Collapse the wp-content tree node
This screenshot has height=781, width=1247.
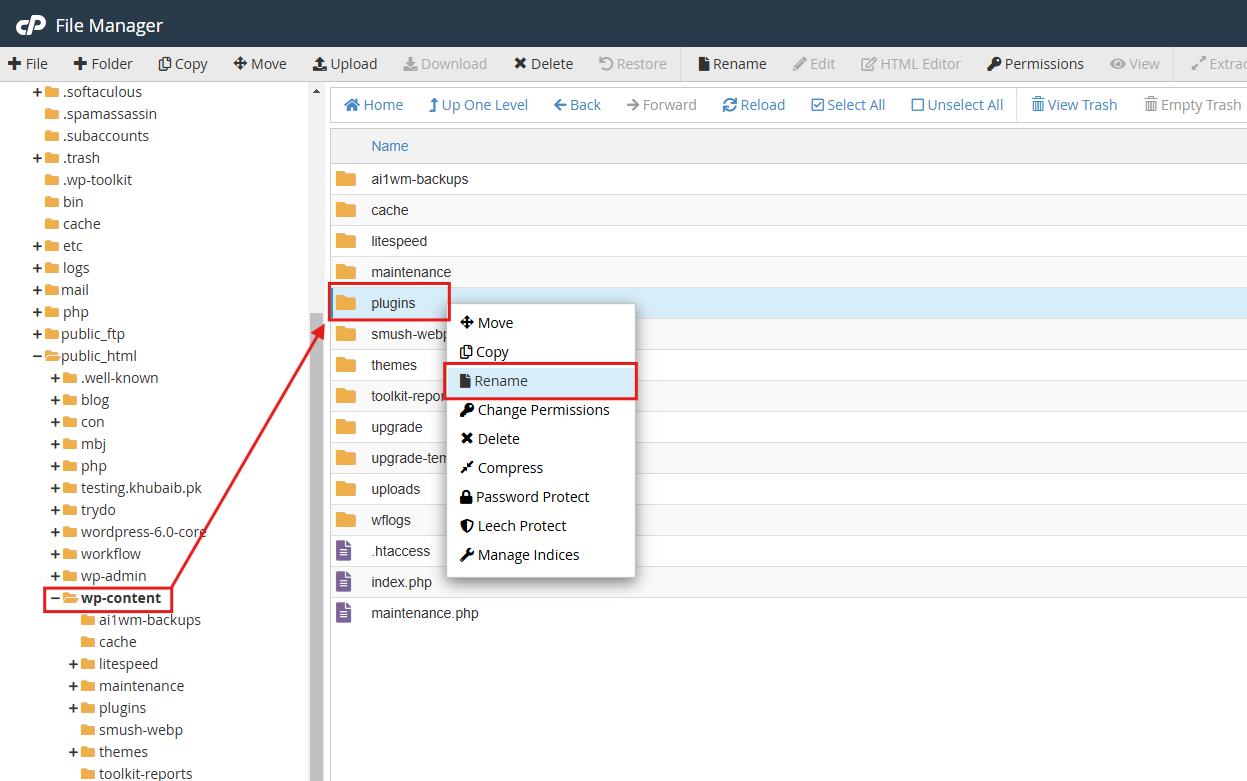tap(56, 598)
